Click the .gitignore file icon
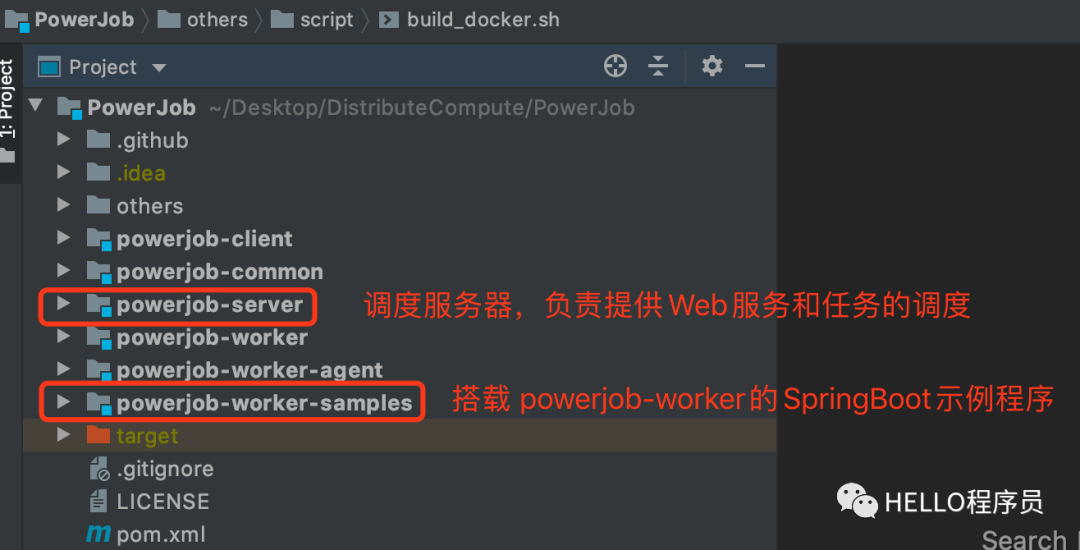1080x550 pixels. 99,469
